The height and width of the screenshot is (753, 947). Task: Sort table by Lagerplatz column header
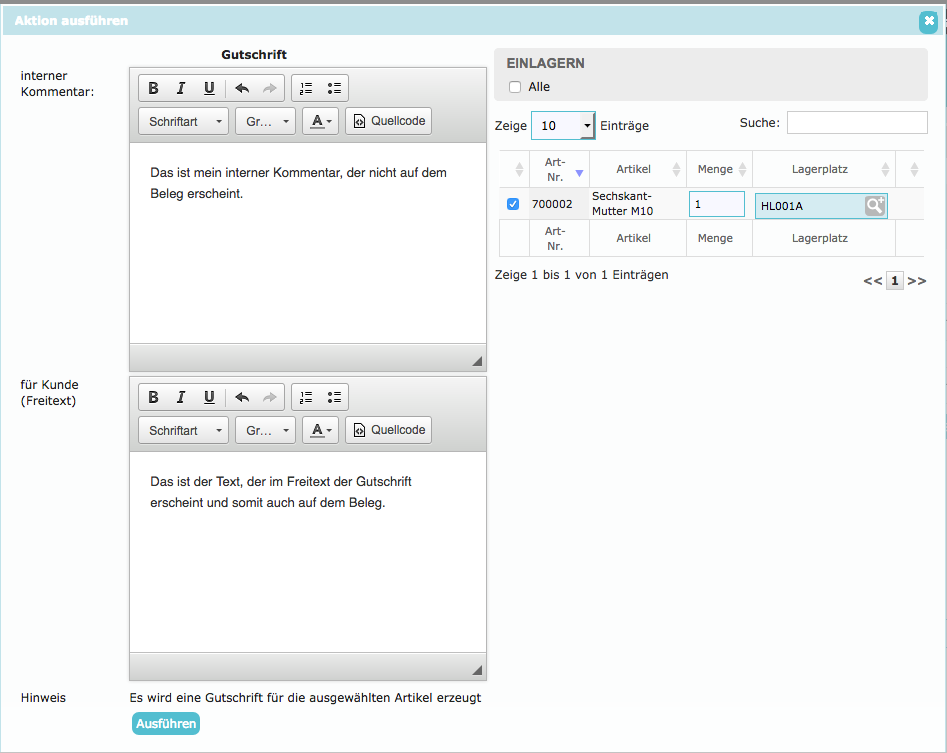coord(820,169)
